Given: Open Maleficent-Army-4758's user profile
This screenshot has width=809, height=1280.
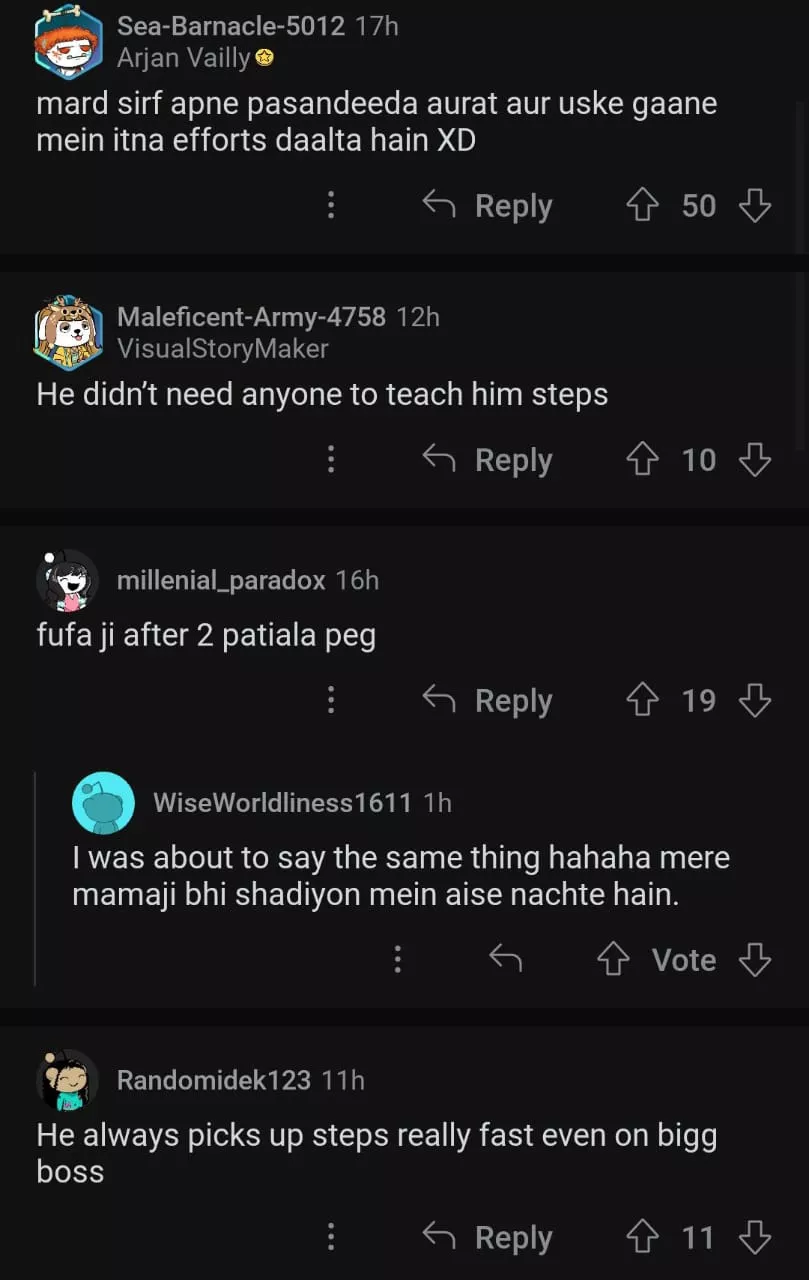Looking at the screenshot, I should pyautogui.click(x=251, y=317).
